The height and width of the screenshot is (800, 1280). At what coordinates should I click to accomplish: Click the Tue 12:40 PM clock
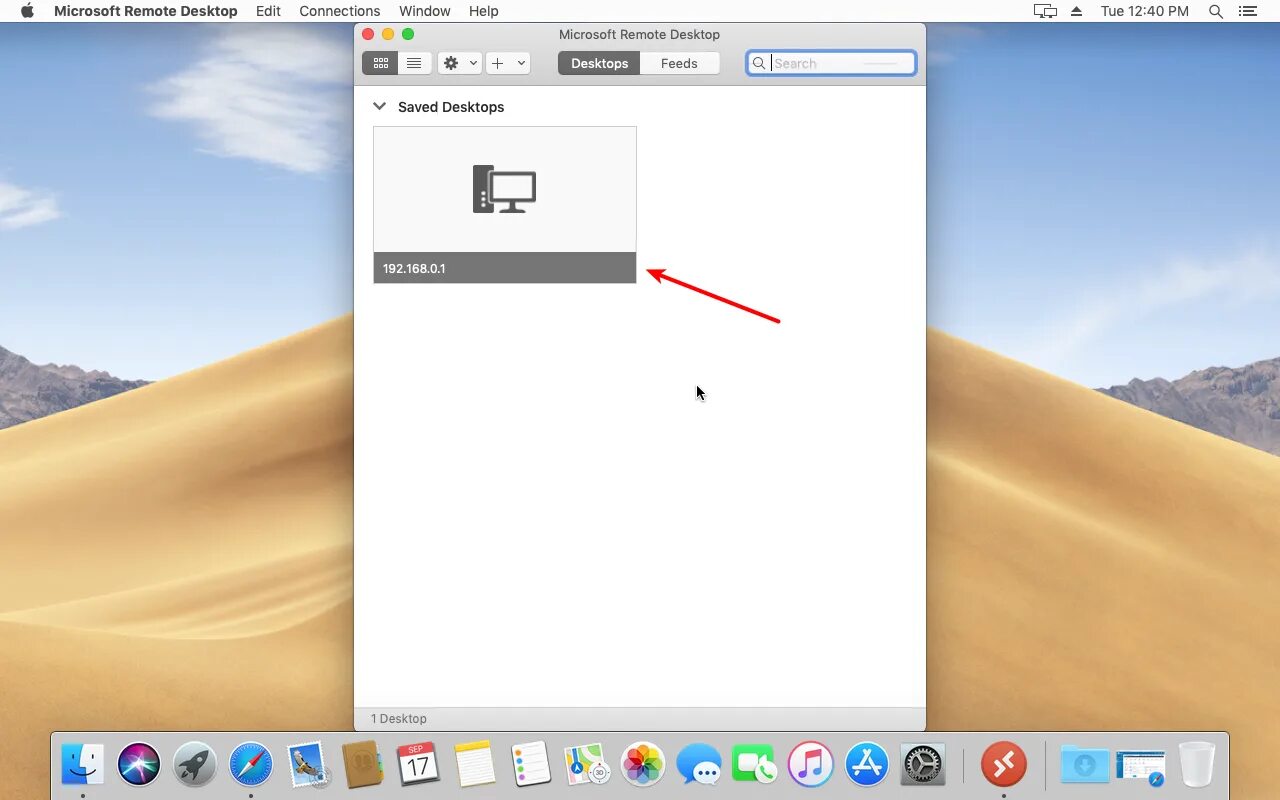pos(1145,11)
